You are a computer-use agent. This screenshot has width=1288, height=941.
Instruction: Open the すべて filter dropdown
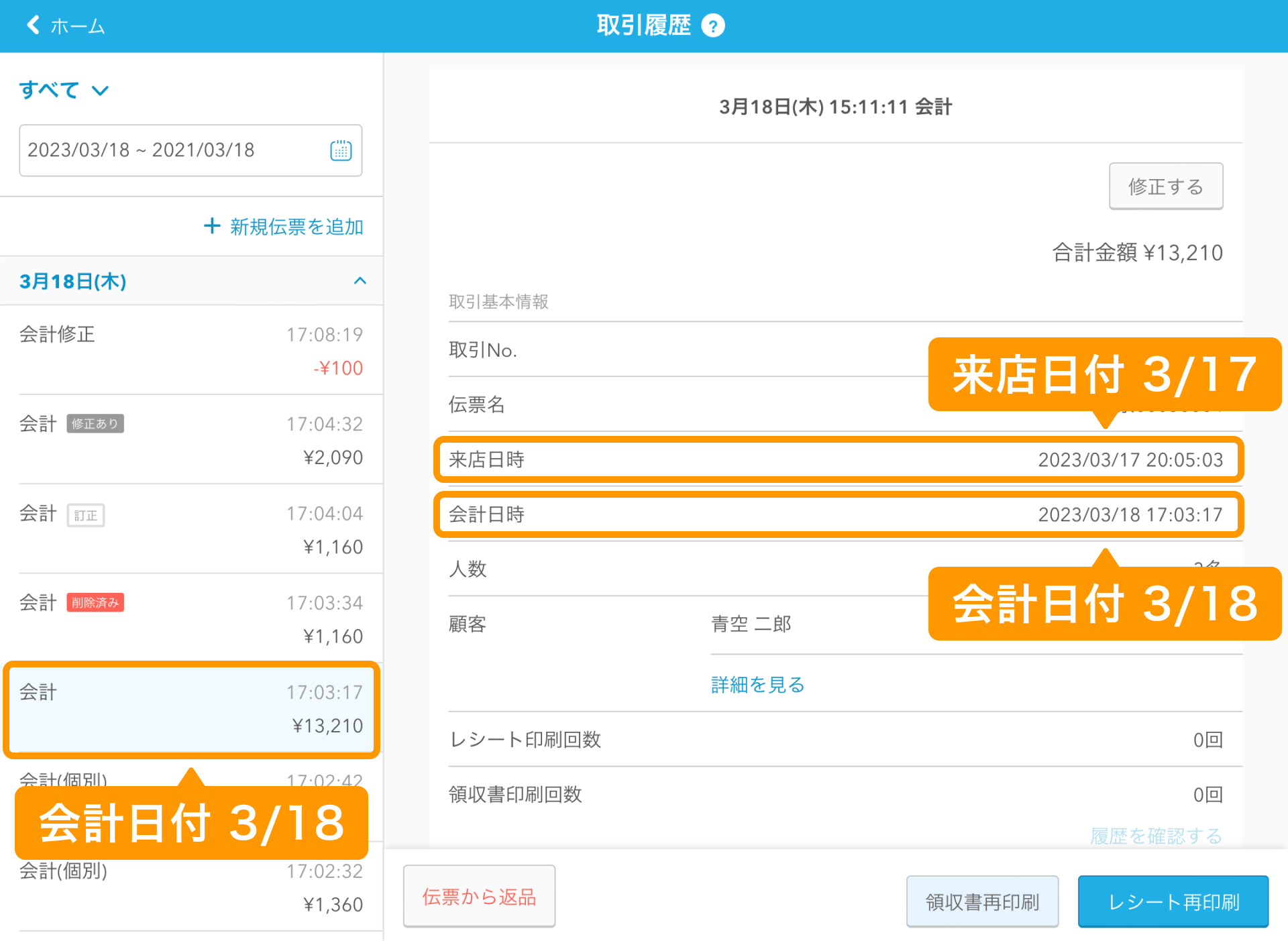[x=64, y=90]
